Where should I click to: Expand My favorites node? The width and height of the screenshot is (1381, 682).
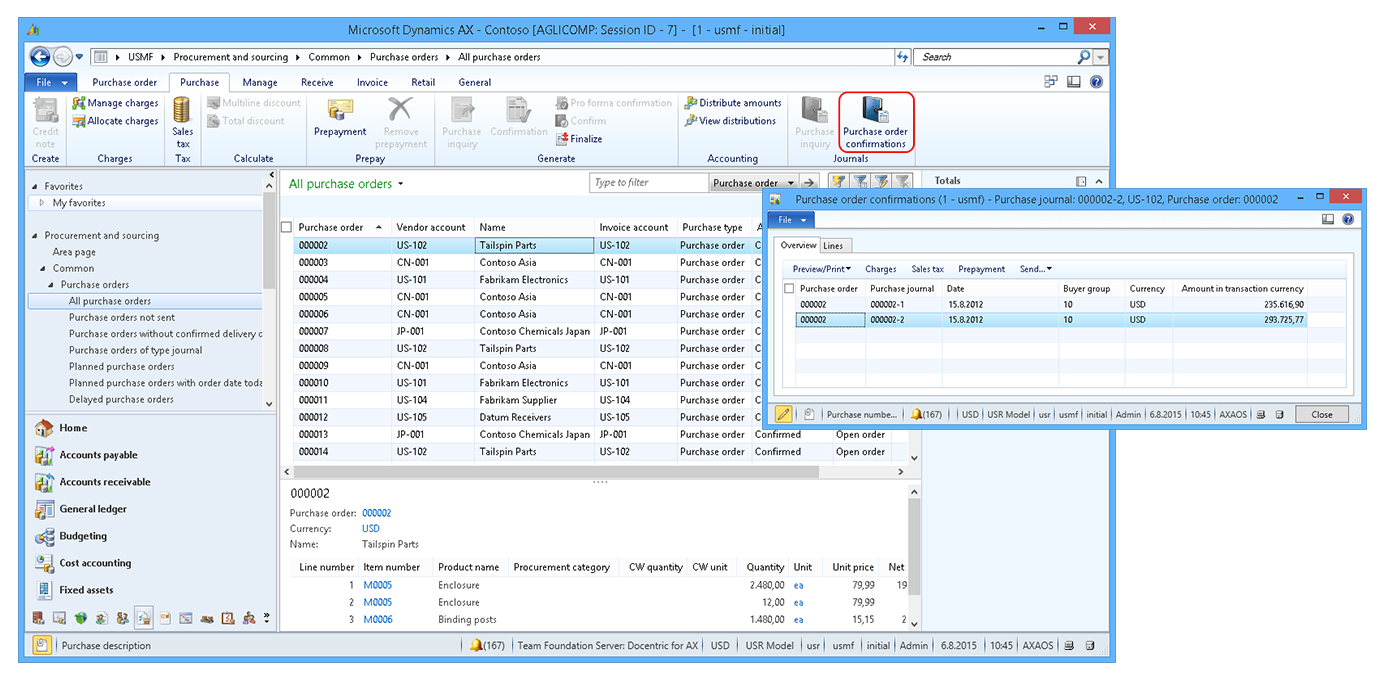(x=41, y=203)
